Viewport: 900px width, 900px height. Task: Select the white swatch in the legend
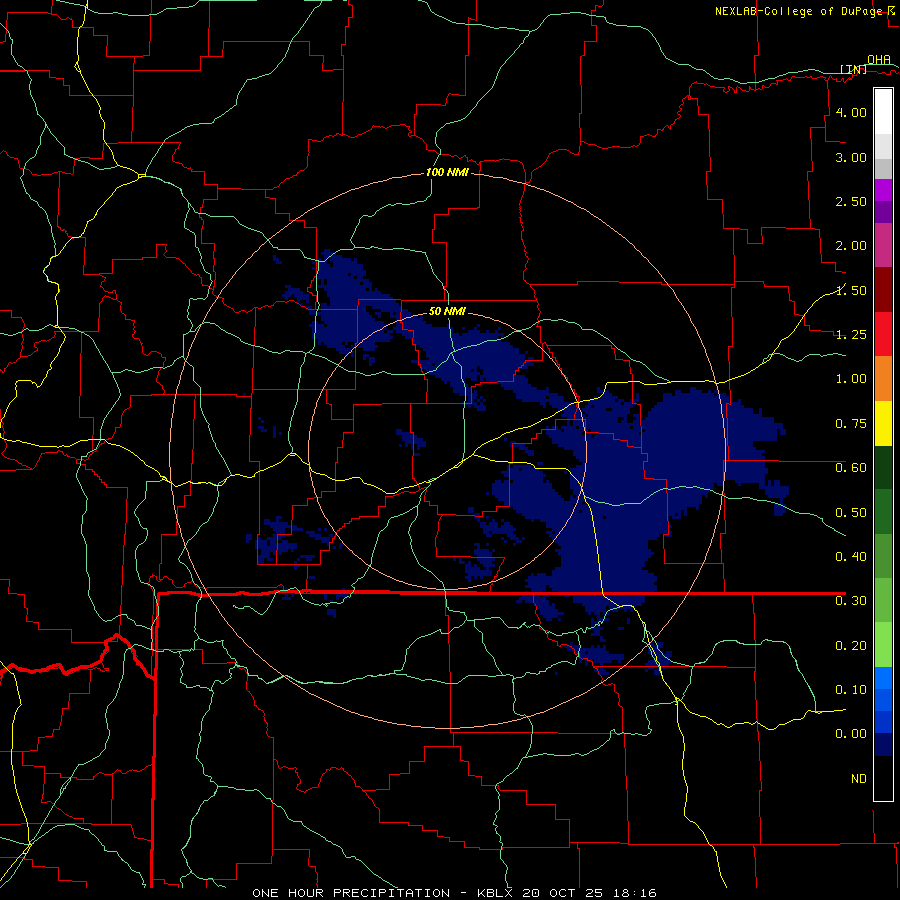coord(883,112)
